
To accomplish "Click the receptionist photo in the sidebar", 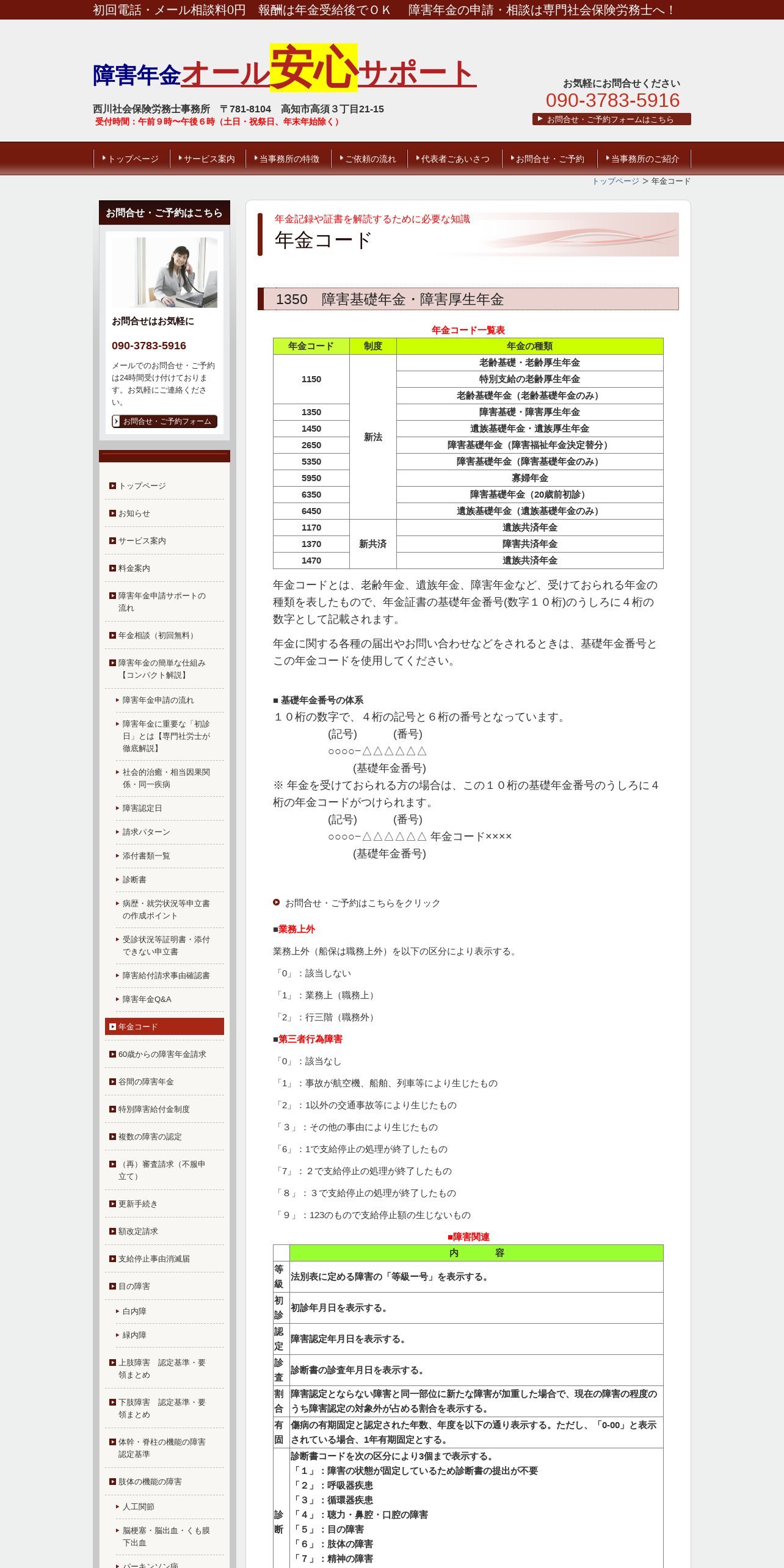I will click(165, 272).
